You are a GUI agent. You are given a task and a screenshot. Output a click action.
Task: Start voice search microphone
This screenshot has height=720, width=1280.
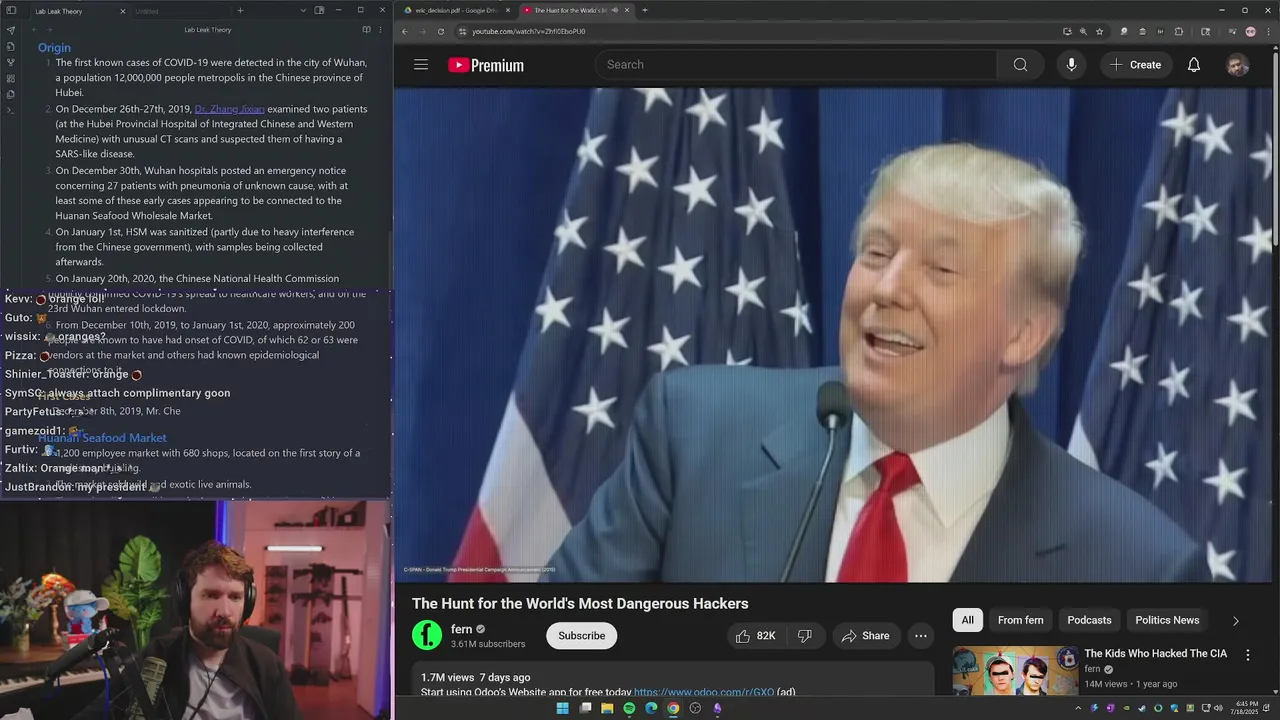(x=1071, y=65)
